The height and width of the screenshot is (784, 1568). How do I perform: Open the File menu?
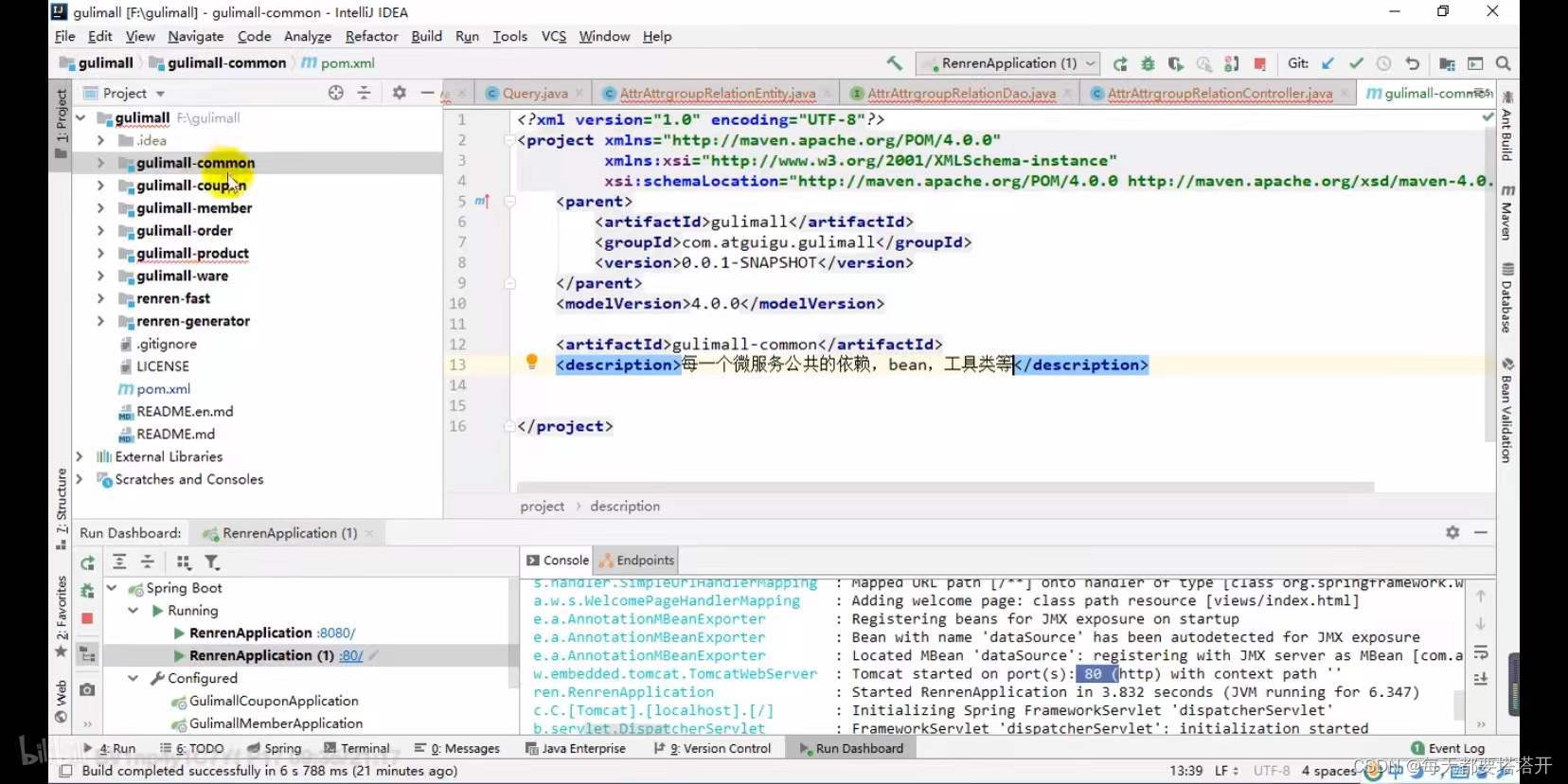(65, 36)
